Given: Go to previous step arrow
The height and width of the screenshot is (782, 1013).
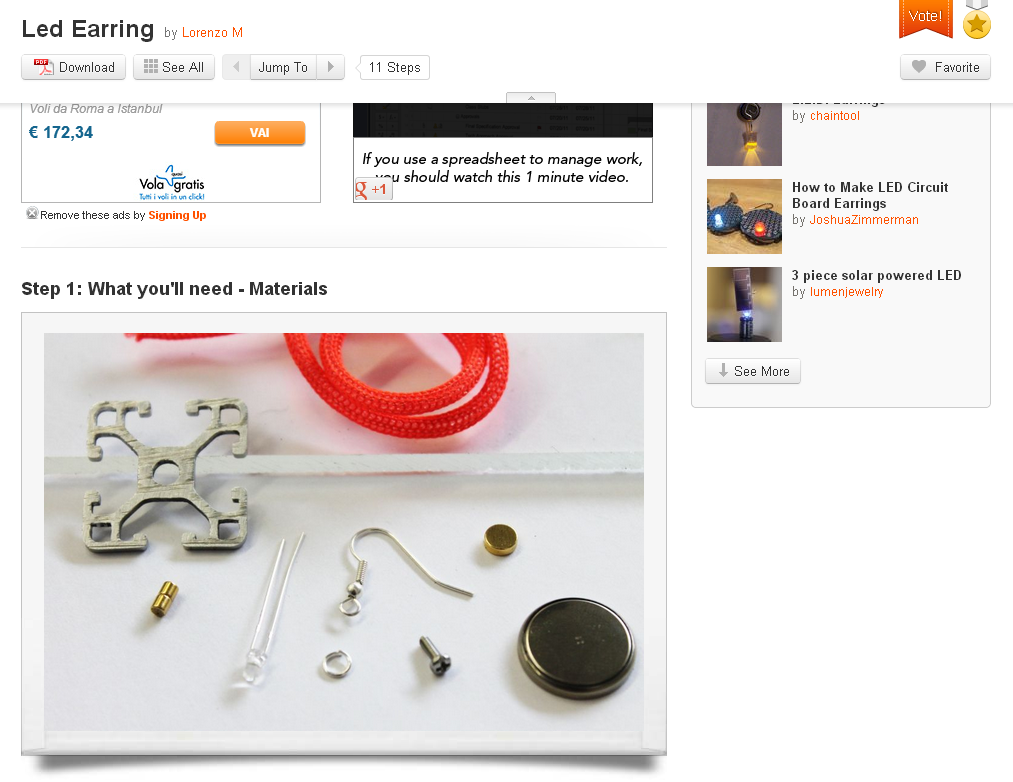Looking at the screenshot, I should (236, 67).
